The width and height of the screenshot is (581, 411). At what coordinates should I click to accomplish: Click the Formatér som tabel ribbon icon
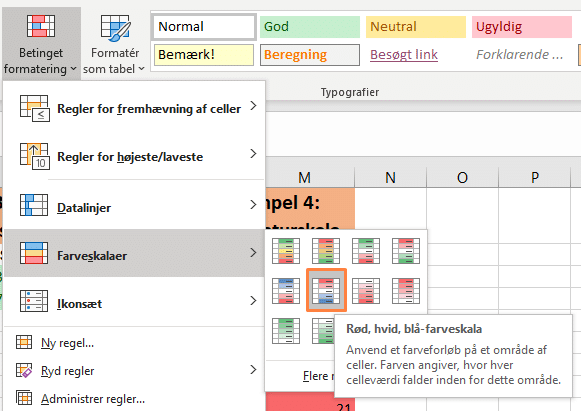point(116,27)
